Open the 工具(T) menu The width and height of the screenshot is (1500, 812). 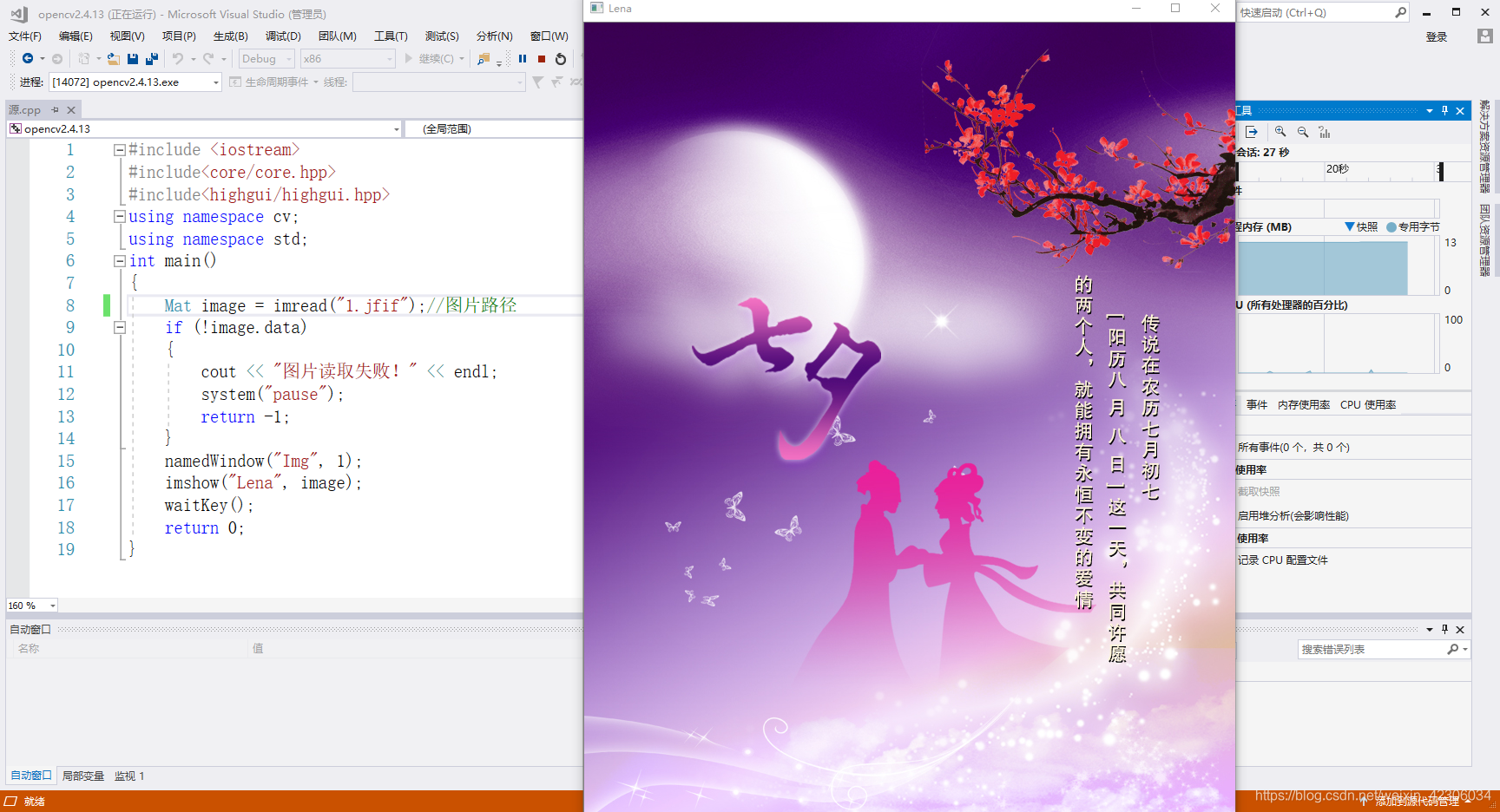[x=391, y=36]
